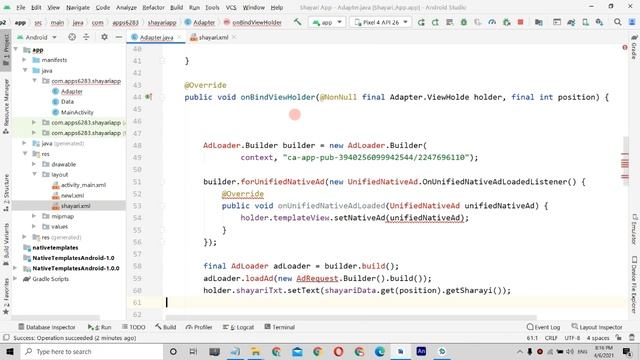This screenshot has width=640, height=360.
Task: Click the Windows Start button
Action: [x=10, y=351]
